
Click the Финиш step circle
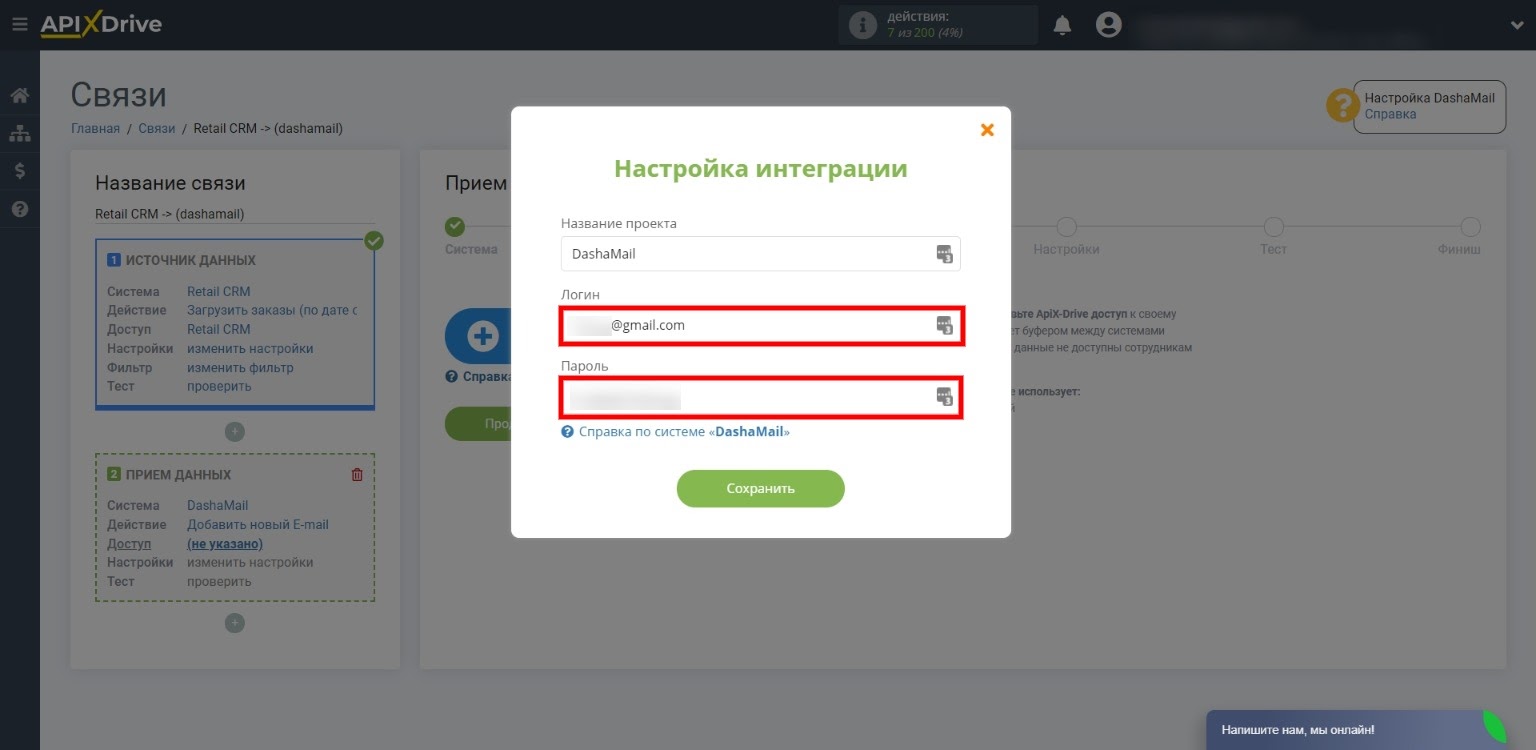pyautogui.click(x=1470, y=227)
